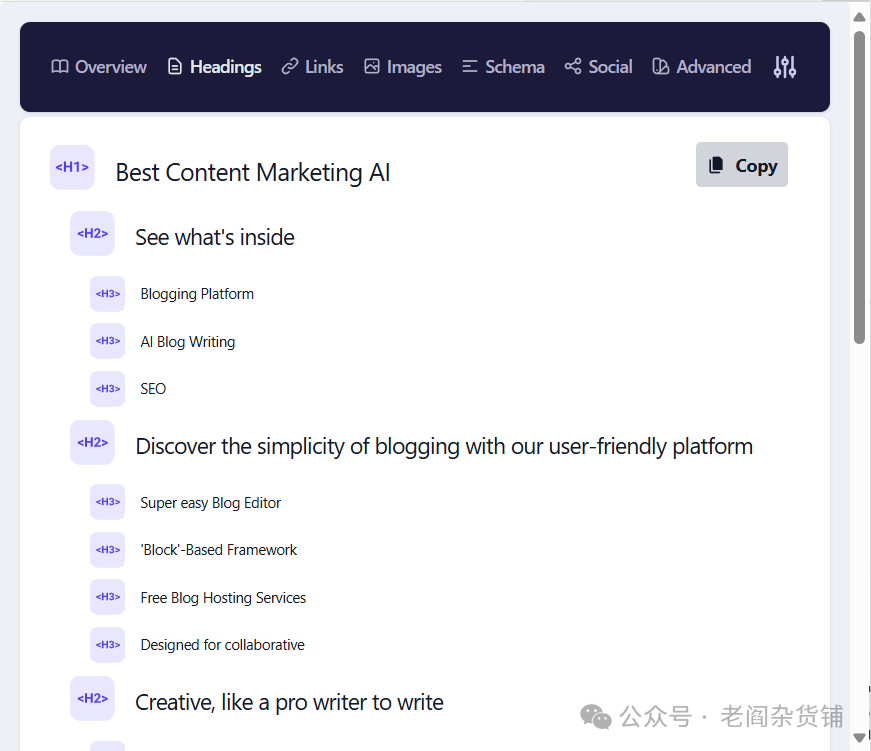
Task: Click H3 badge next to Blogging Platform
Action: click(x=107, y=294)
